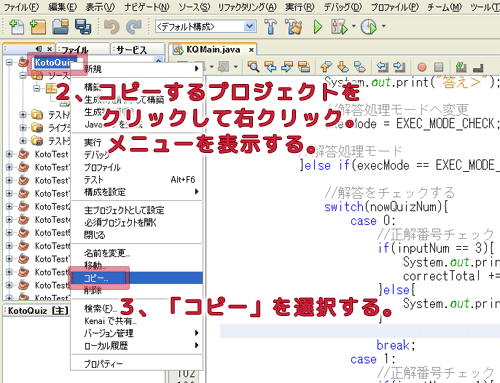Open the ナビゲート(N) menu
Viewport: 500px width, 383px height.
tap(147, 7)
